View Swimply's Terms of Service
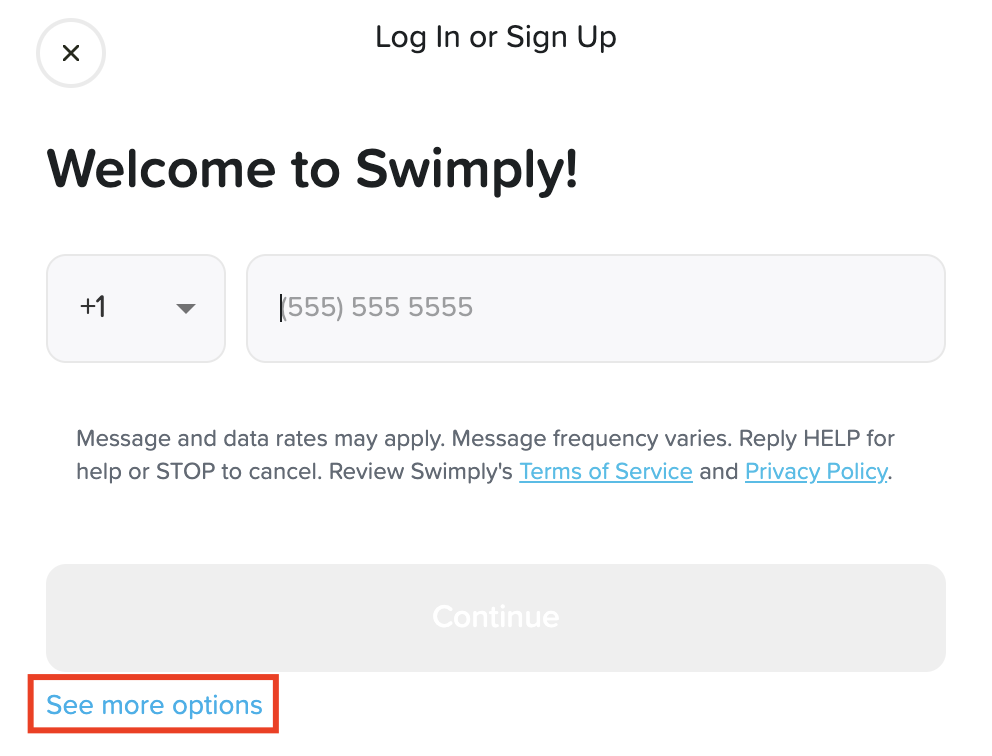Viewport: 992px width, 756px height. tap(605, 471)
